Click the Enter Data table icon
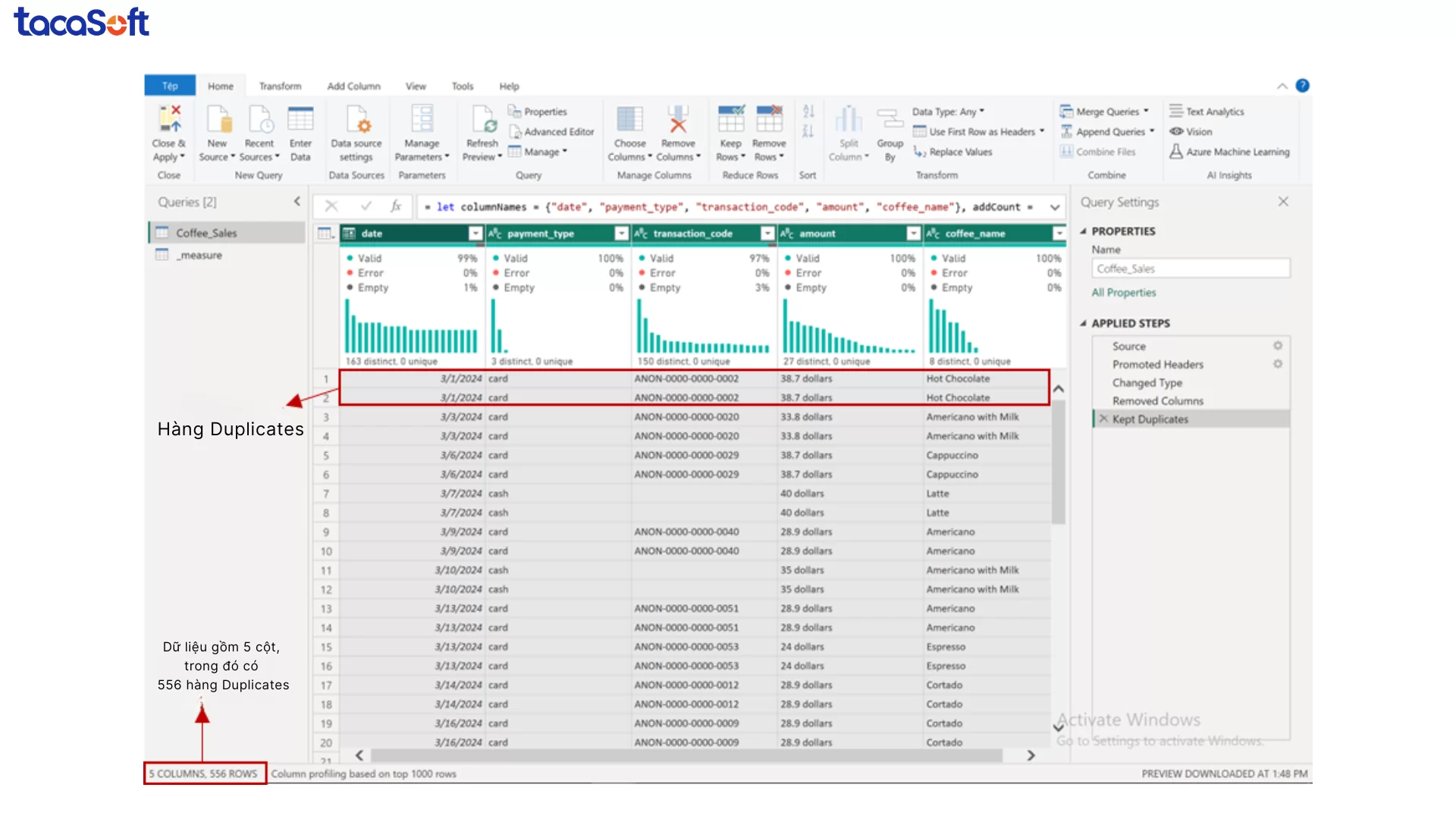 click(x=300, y=119)
